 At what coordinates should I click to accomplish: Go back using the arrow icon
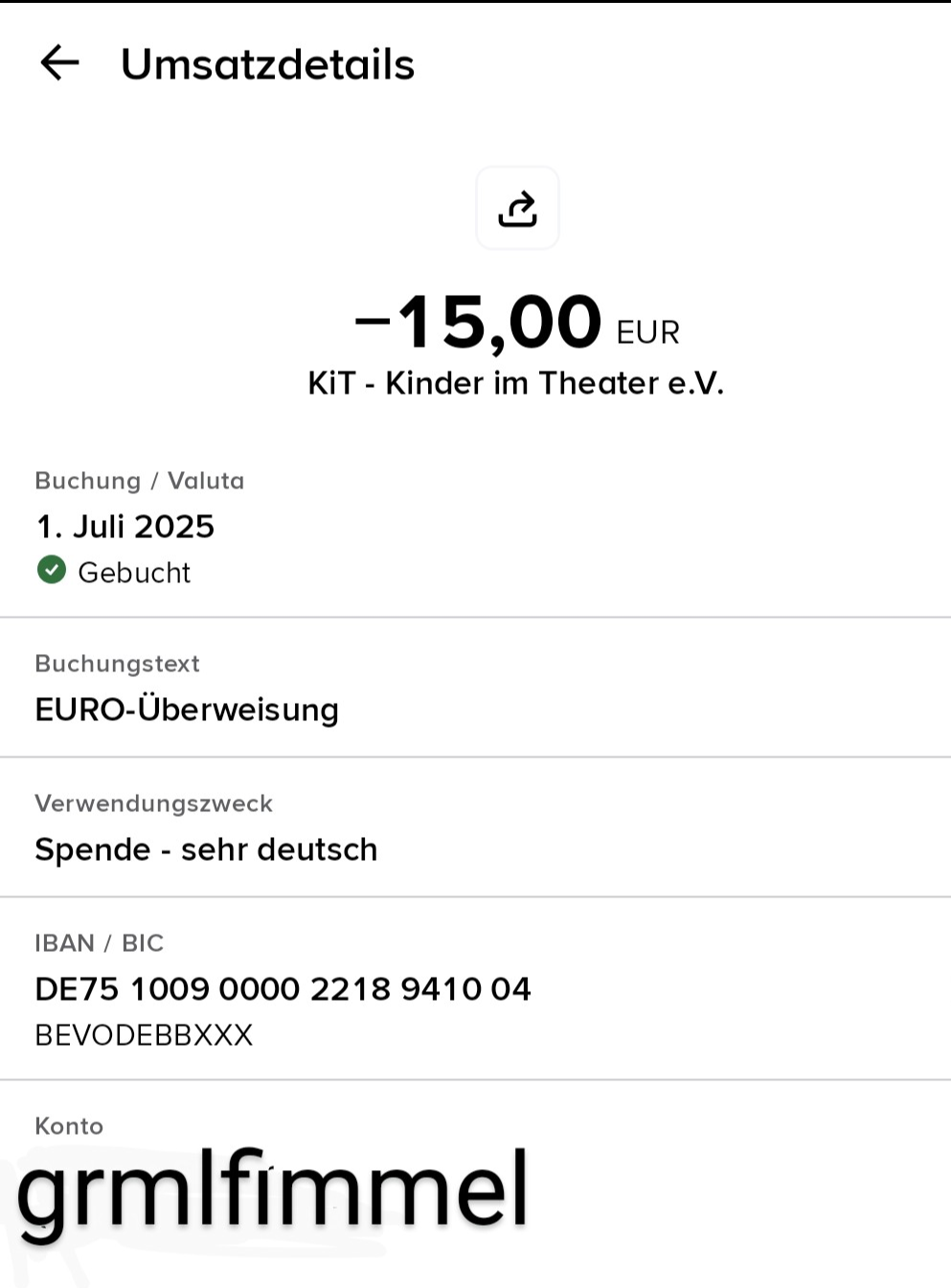tap(59, 63)
